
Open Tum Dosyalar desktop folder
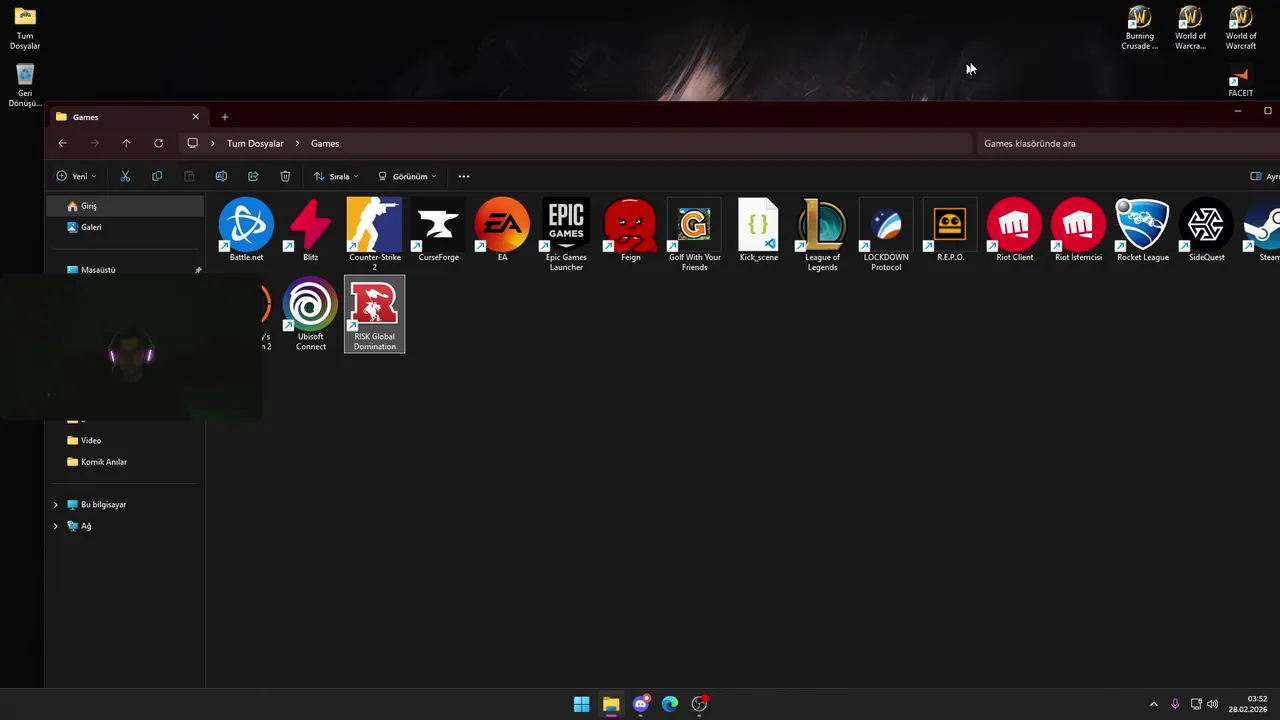click(x=25, y=28)
